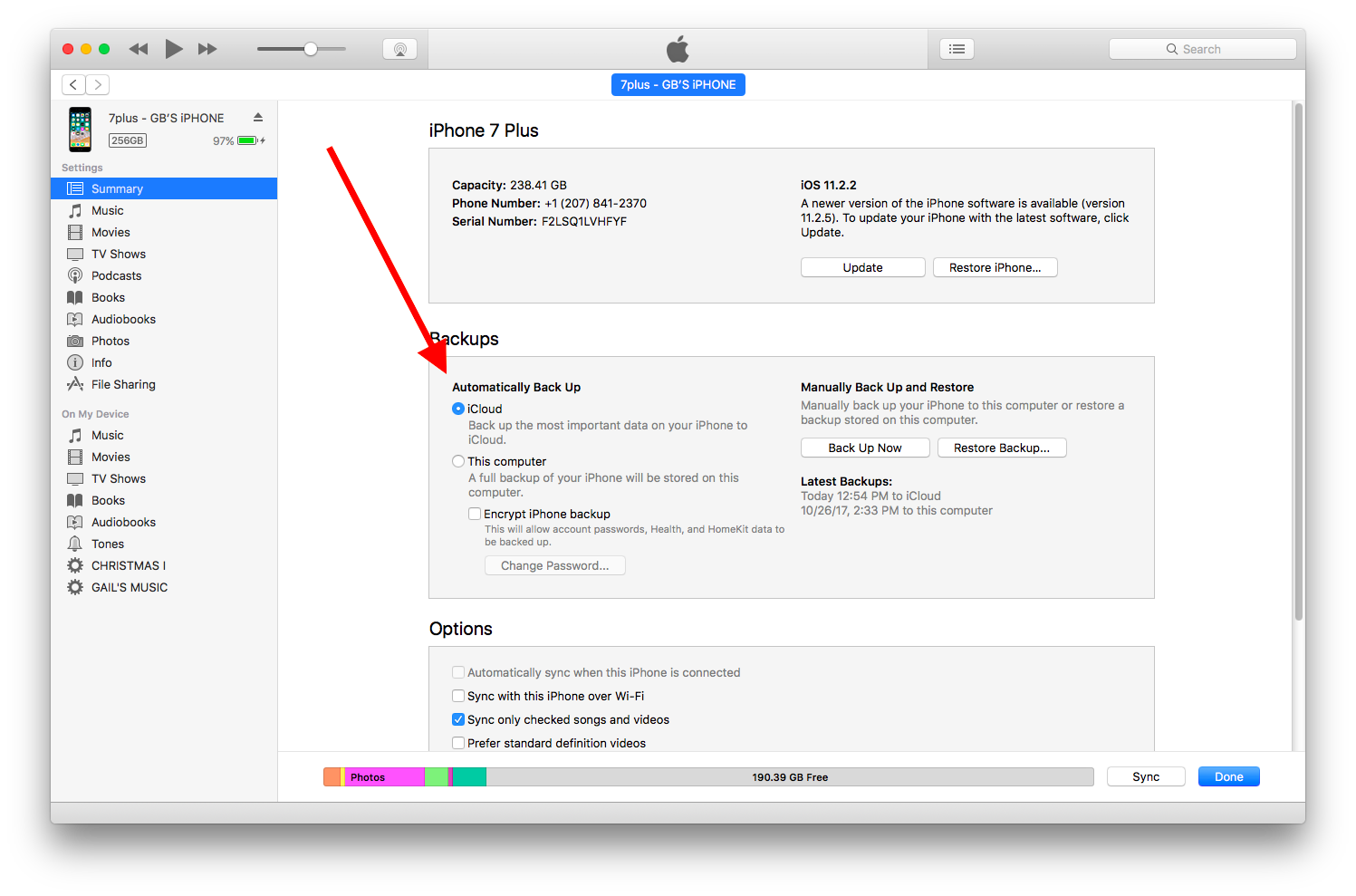This screenshot has height=896, width=1356.
Task: Open TV Shows under On My Device
Action: 164,478
